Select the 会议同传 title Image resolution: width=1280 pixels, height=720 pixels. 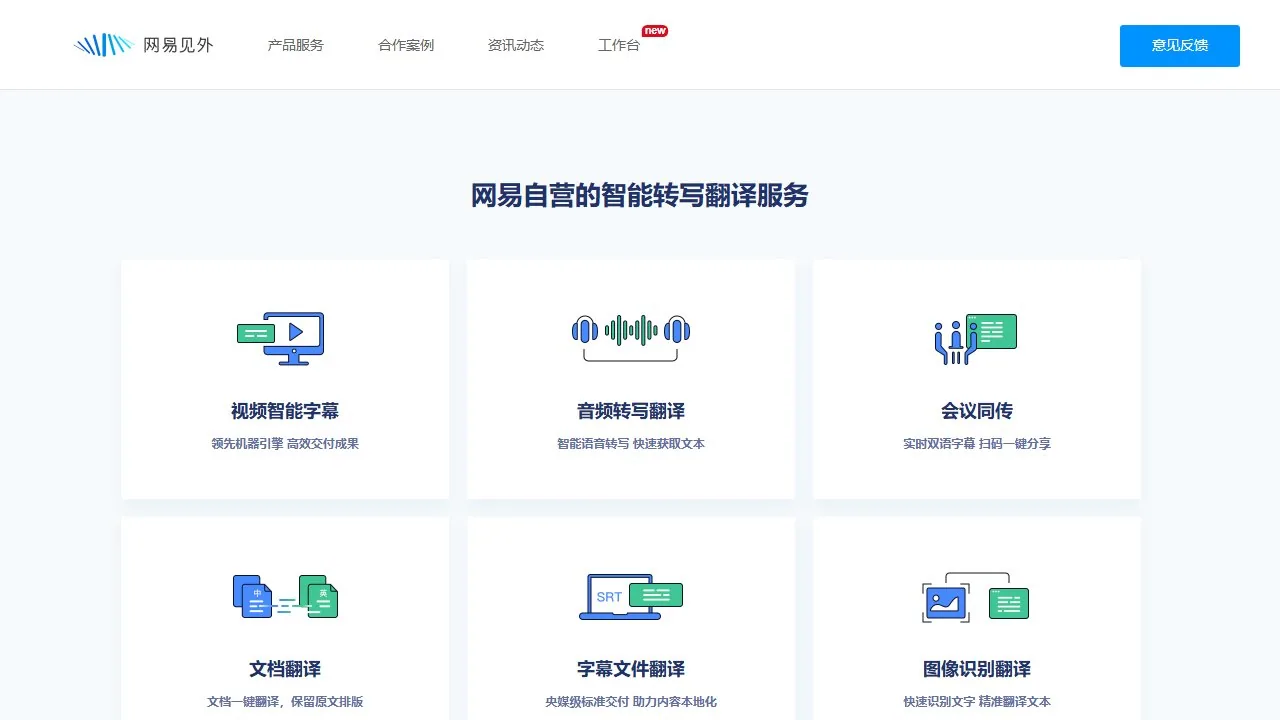[x=977, y=411]
